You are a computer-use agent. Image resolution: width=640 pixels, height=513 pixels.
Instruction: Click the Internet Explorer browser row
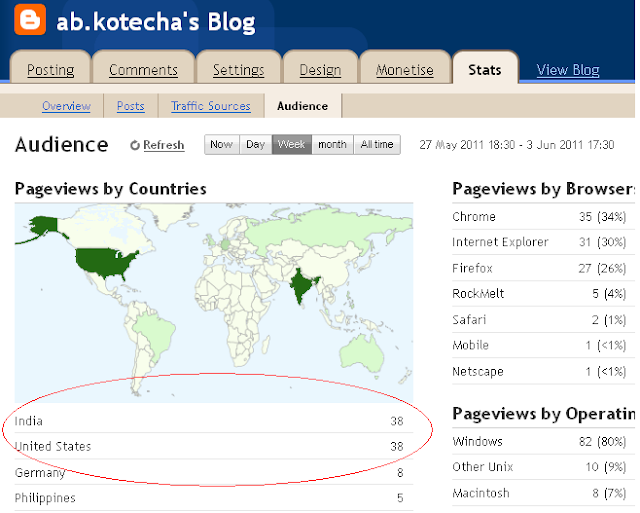[543, 242]
